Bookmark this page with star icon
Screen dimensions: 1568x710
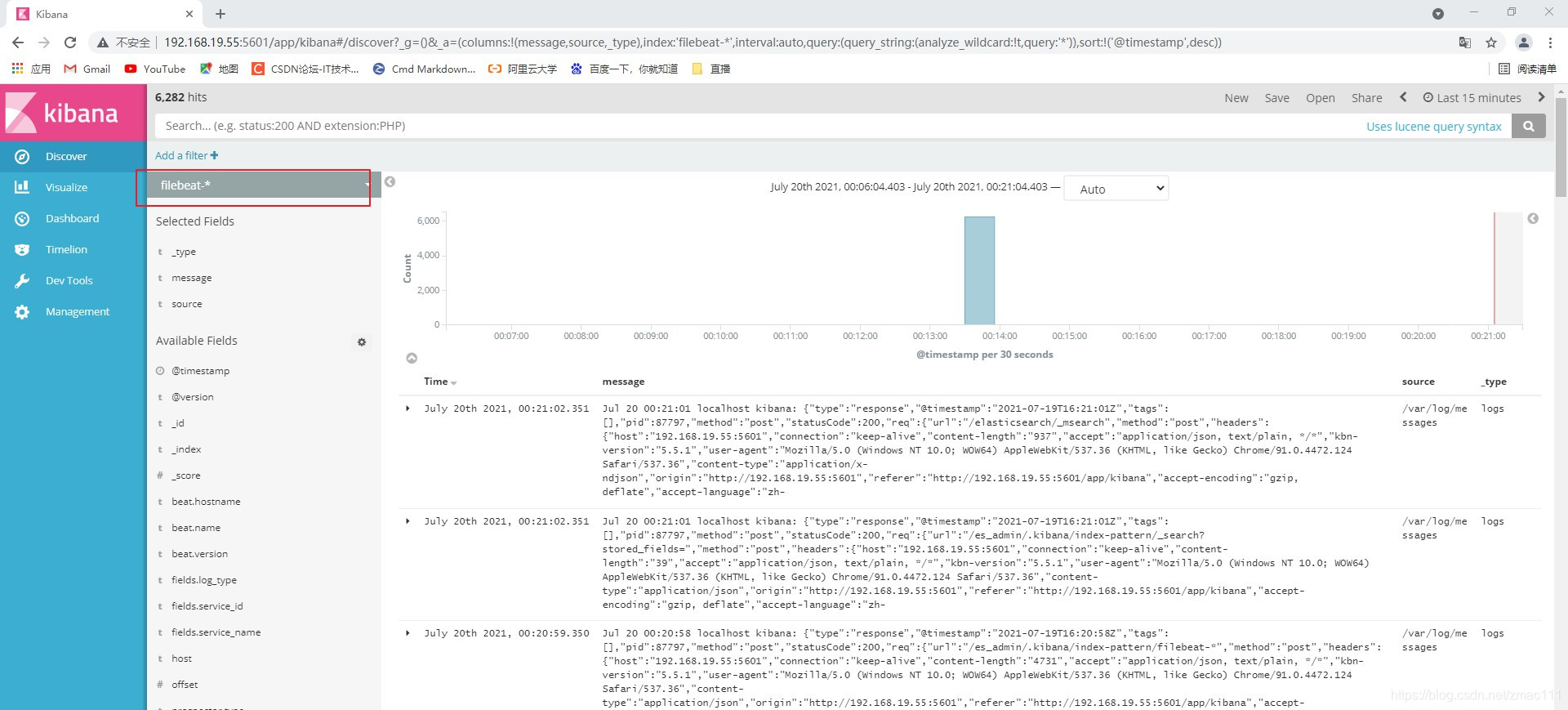1491,42
